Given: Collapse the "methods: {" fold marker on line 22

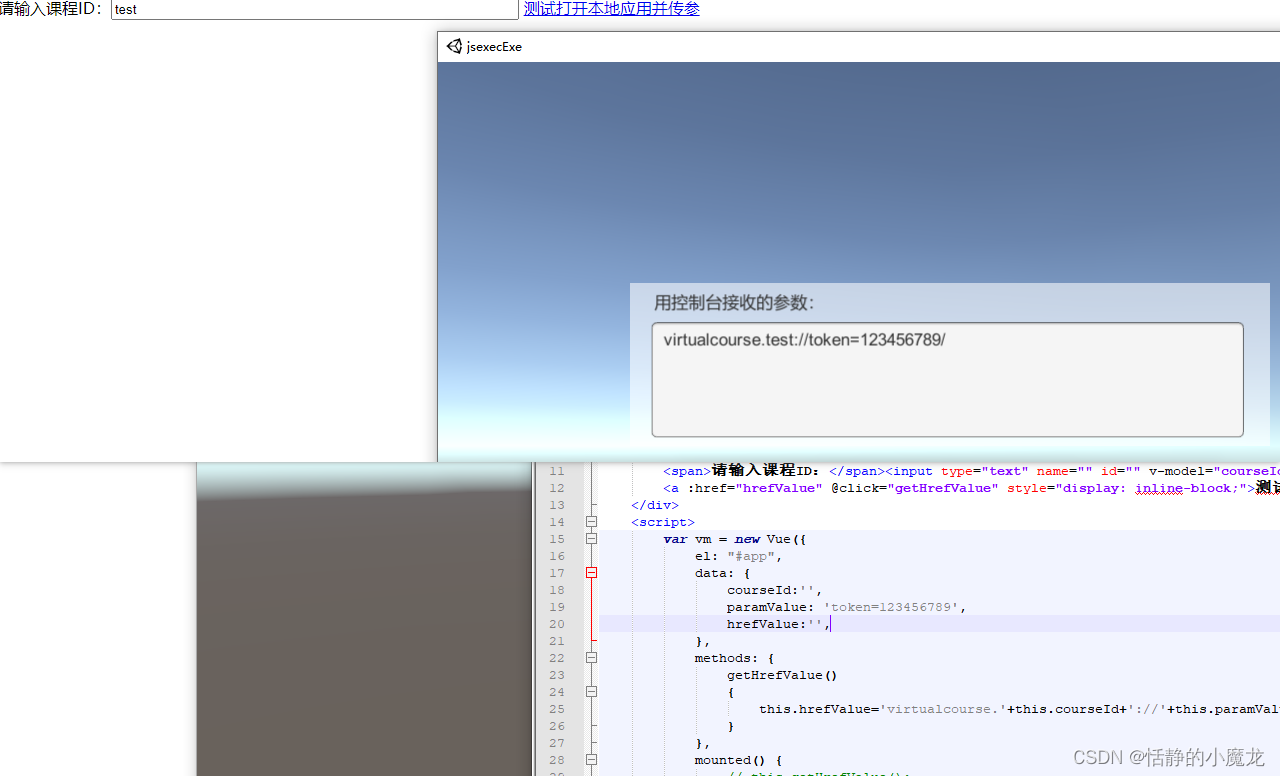Looking at the screenshot, I should pyautogui.click(x=591, y=658).
